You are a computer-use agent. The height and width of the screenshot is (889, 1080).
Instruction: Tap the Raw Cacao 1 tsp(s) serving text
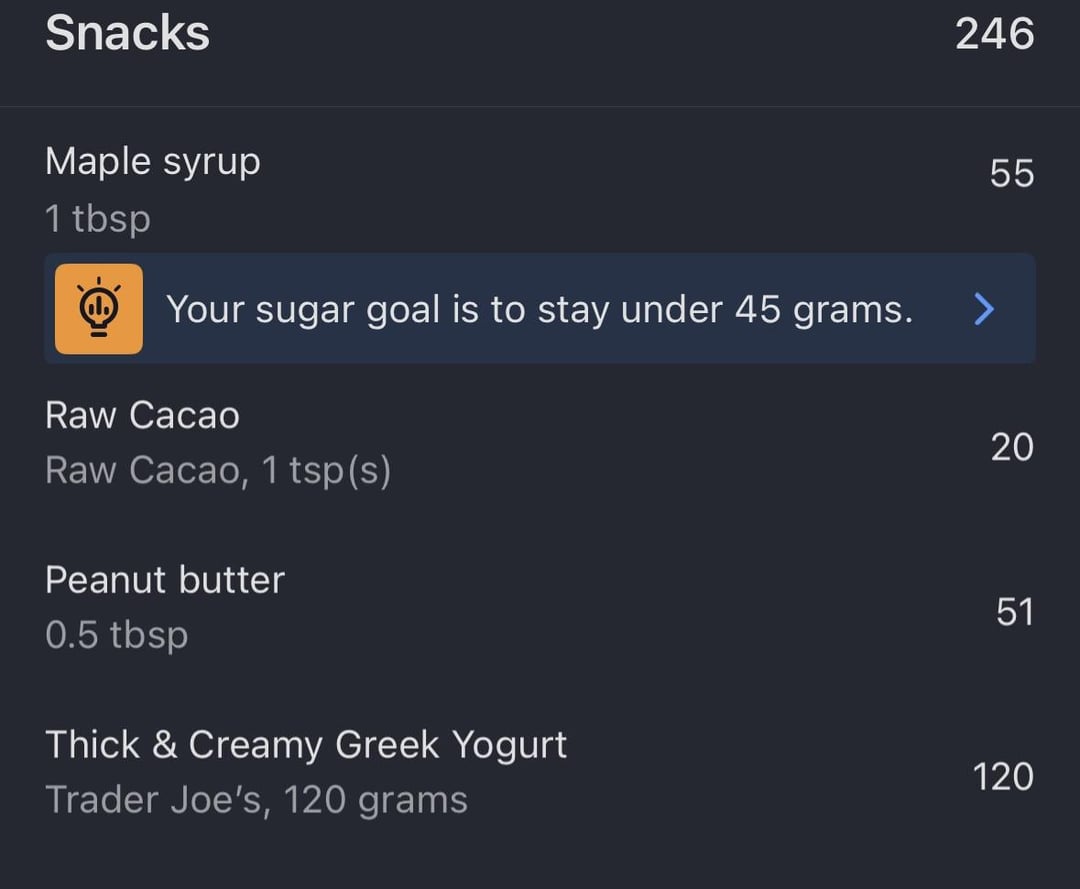218,470
